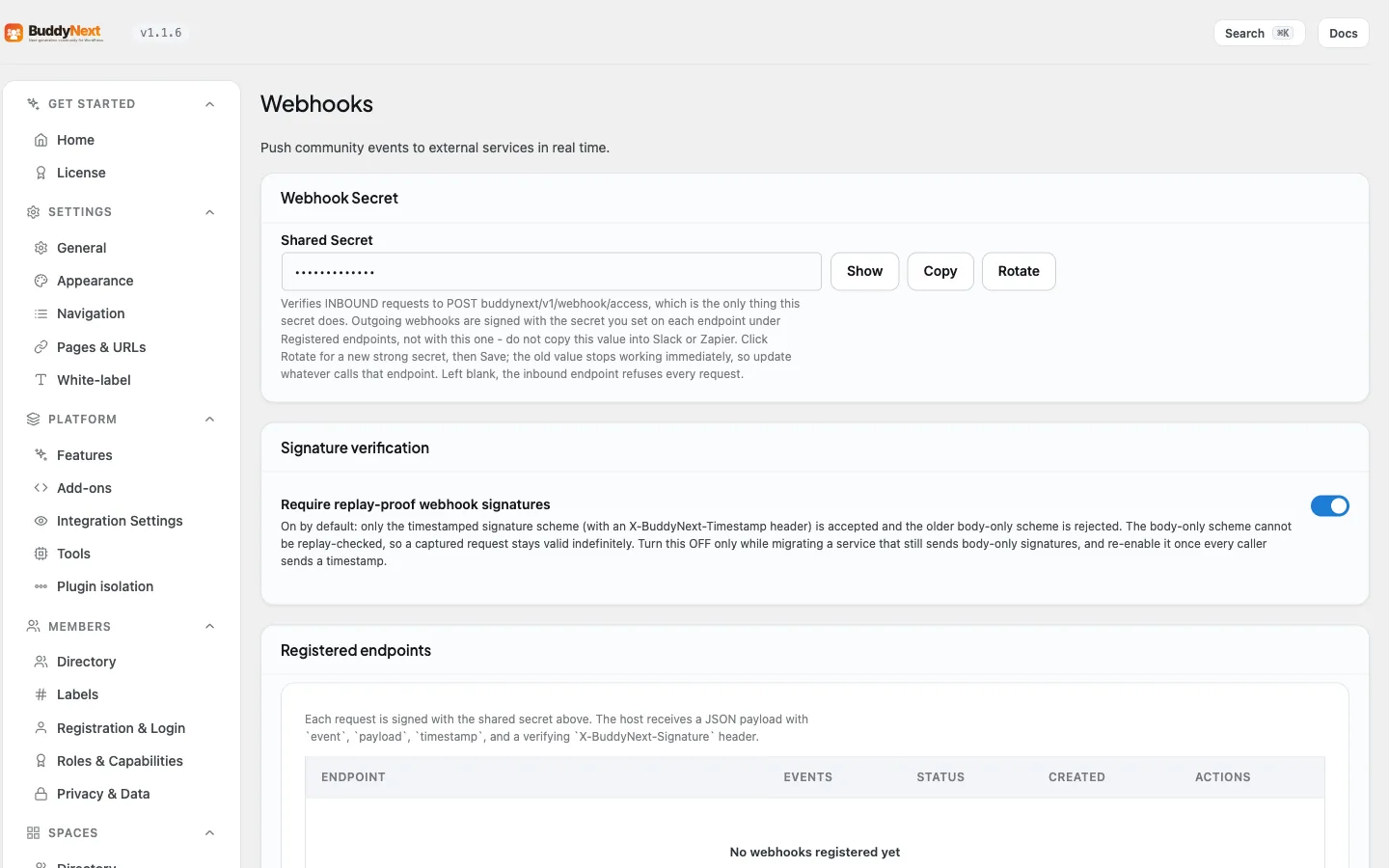The width and height of the screenshot is (1389, 868).
Task: Click the Privacy & Data lock icon
Action: tap(41, 794)
